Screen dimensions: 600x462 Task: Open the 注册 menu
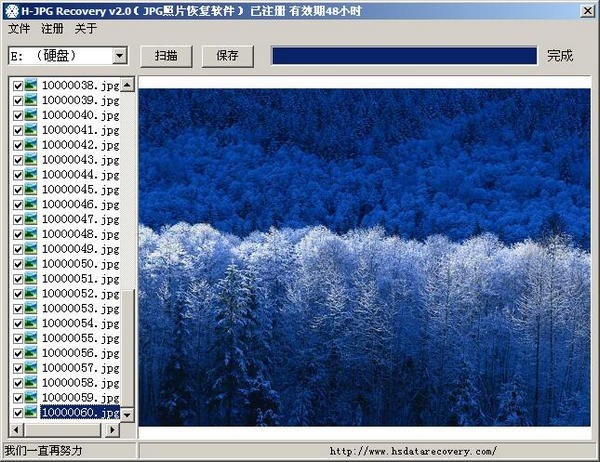(x=52, y=28)
